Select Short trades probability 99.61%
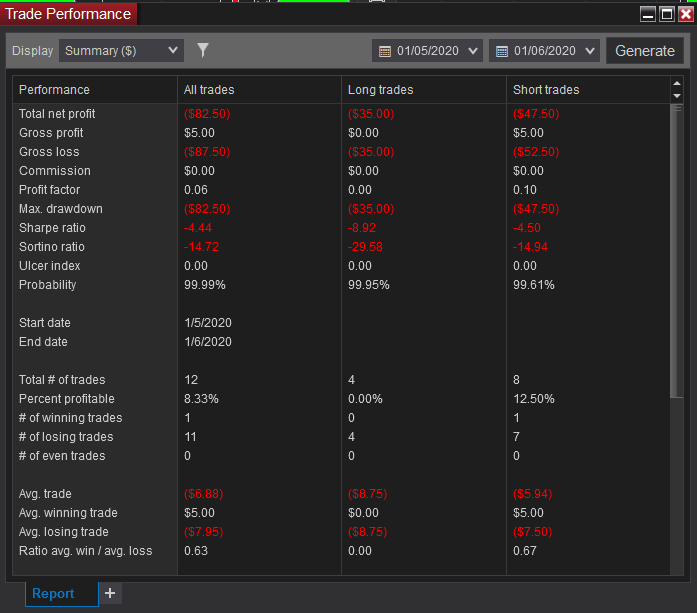 click(534, 285)
